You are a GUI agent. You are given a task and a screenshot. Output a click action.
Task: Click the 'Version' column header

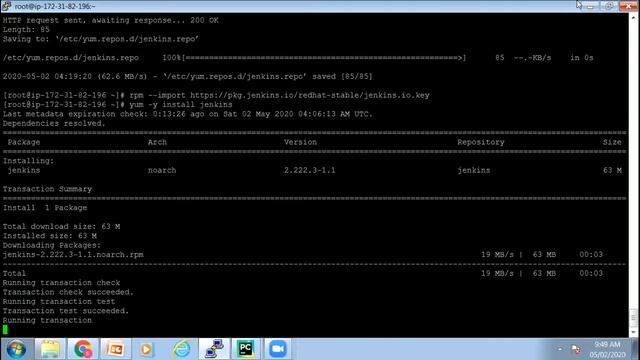(300, 142)
